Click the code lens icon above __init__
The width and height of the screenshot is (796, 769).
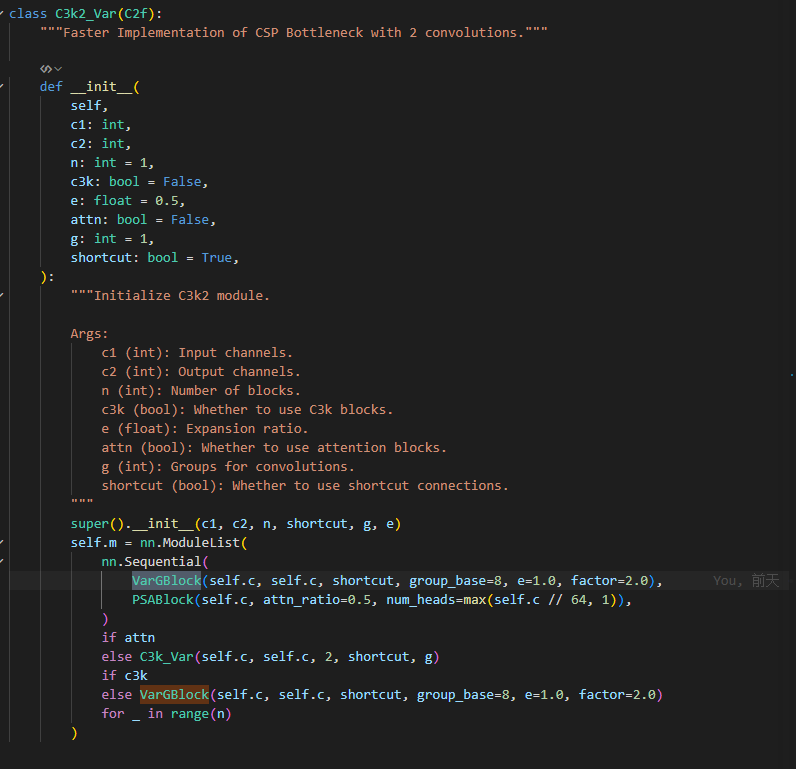[x=46, y=69]
